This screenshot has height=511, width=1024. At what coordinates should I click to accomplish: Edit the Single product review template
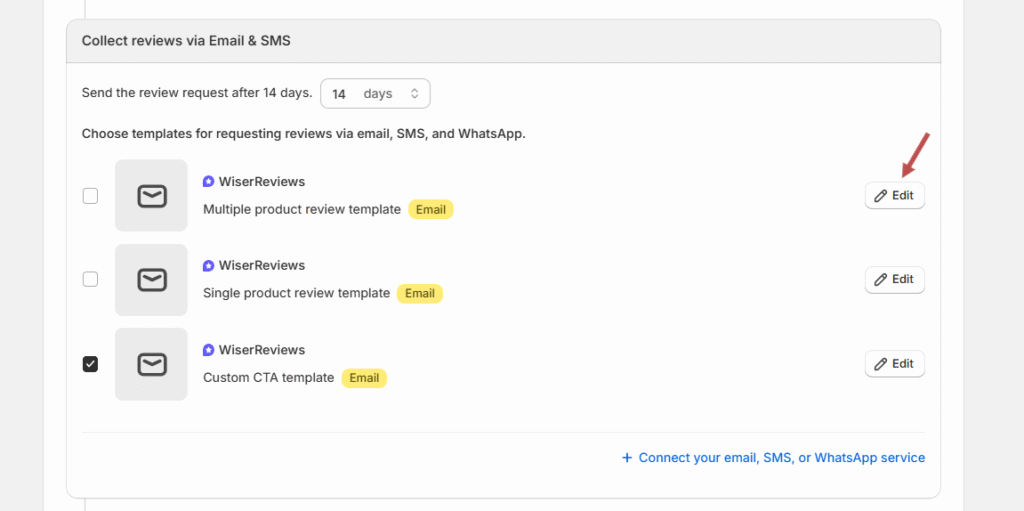pos(894,280)
